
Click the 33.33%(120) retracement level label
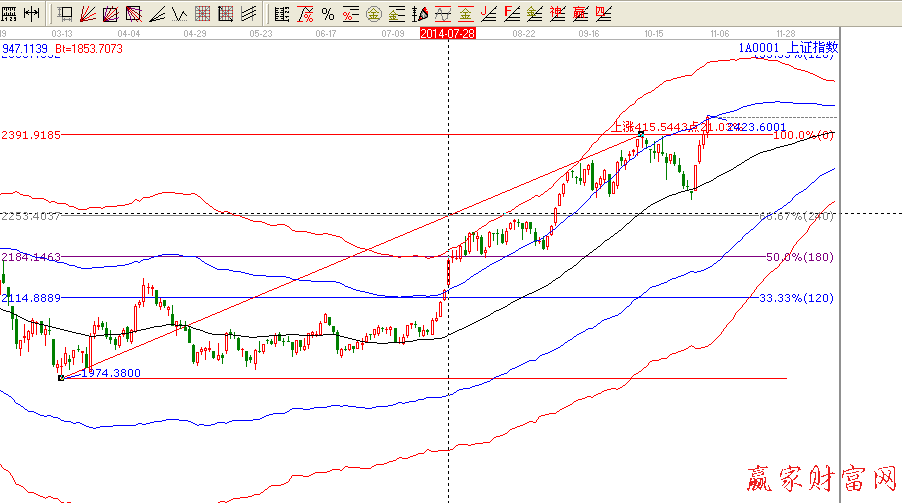796,298
